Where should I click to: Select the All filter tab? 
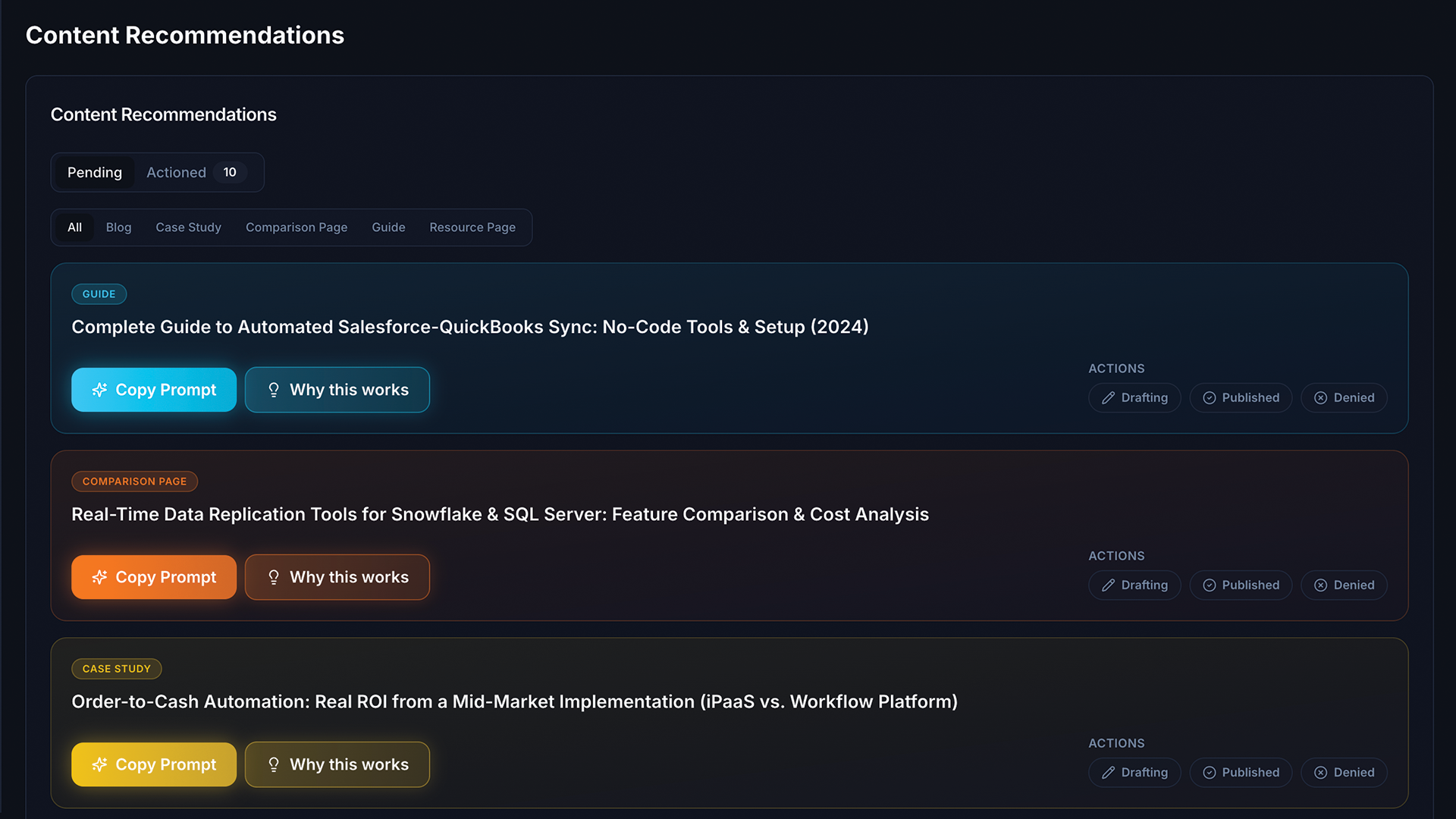click(x=74, y=227)
